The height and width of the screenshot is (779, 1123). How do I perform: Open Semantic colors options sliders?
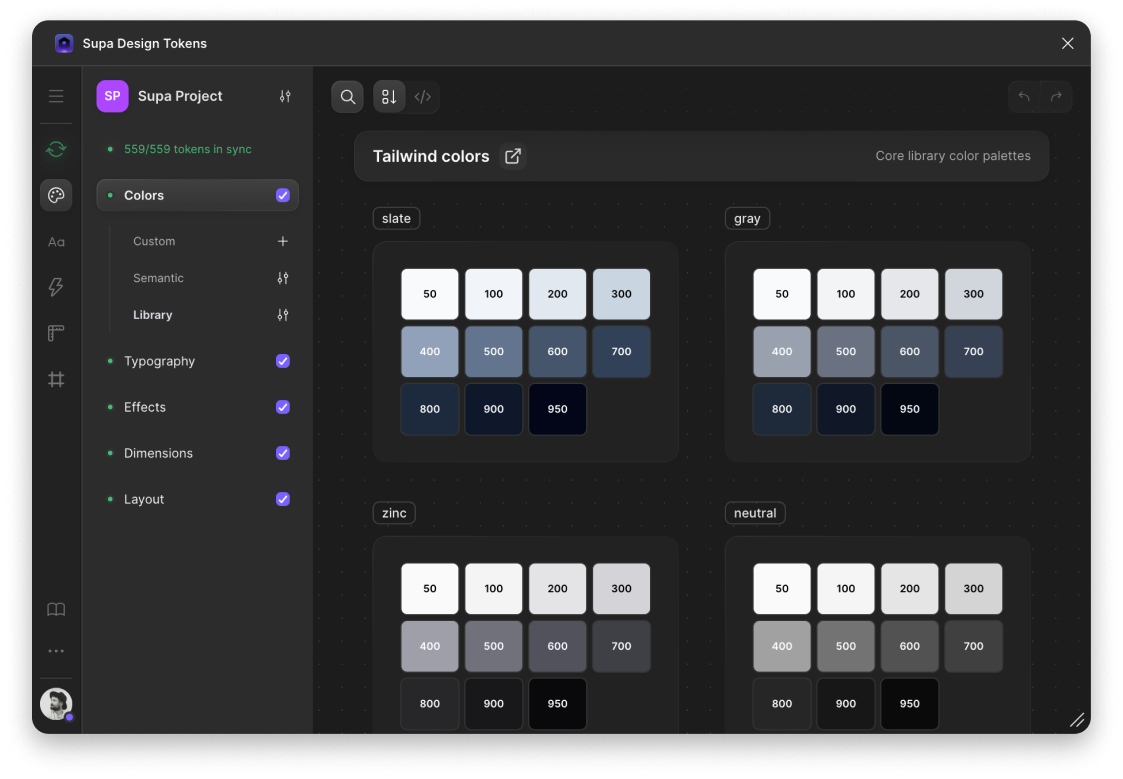click(283, 278)
